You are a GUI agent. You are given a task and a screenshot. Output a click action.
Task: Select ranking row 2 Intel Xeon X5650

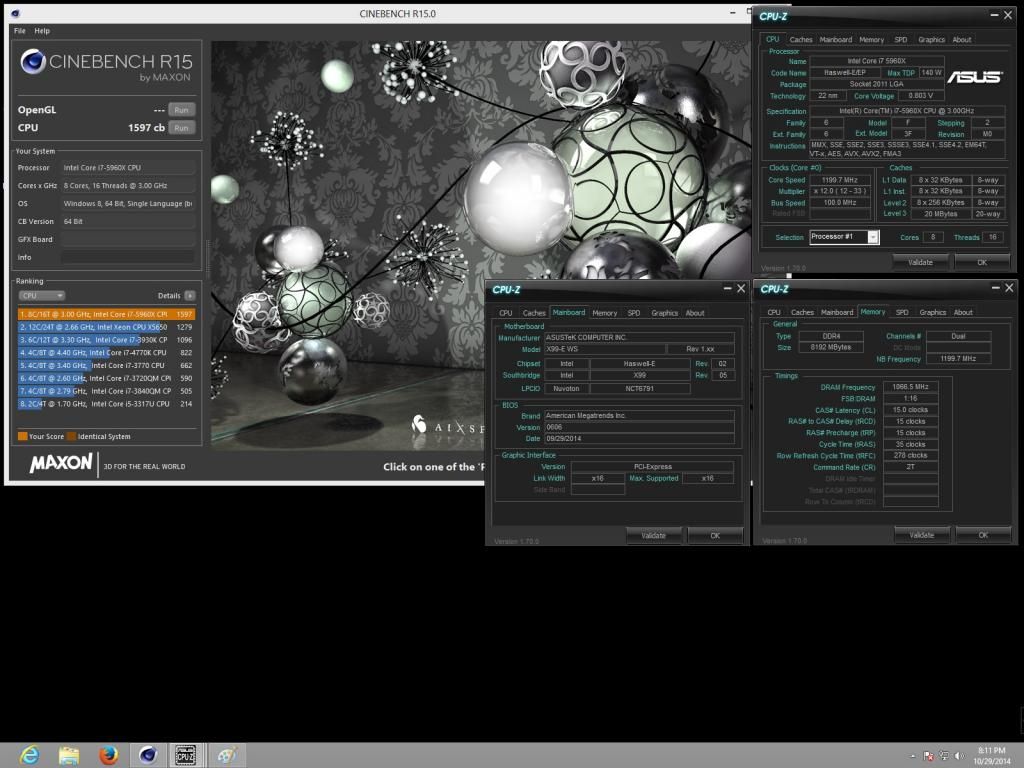106,327
